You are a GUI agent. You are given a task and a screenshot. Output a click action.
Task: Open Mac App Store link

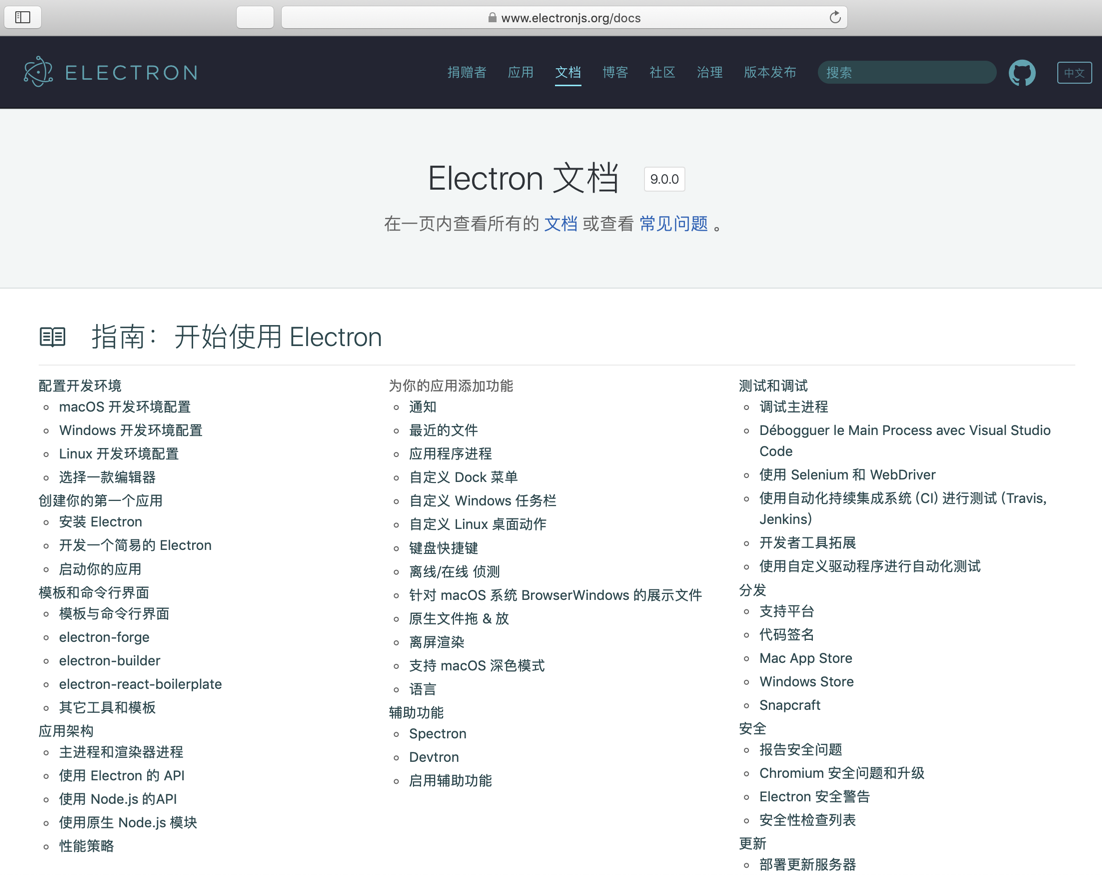click(806, 658)
